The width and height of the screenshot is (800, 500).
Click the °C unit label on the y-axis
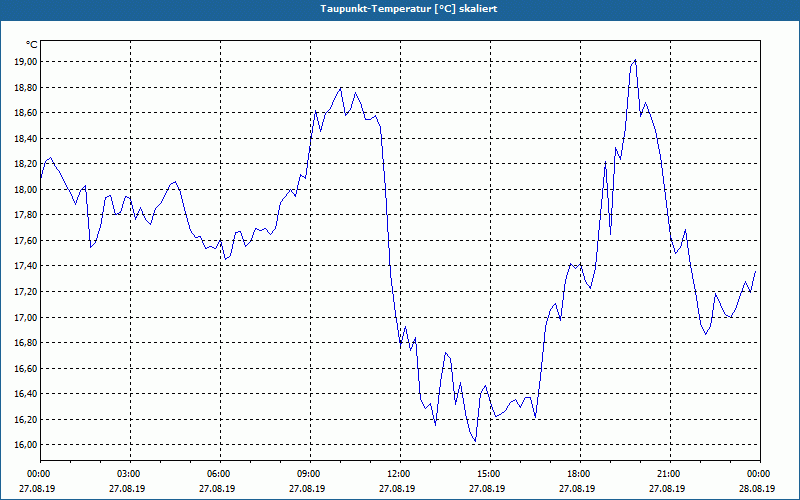point(32,45)
